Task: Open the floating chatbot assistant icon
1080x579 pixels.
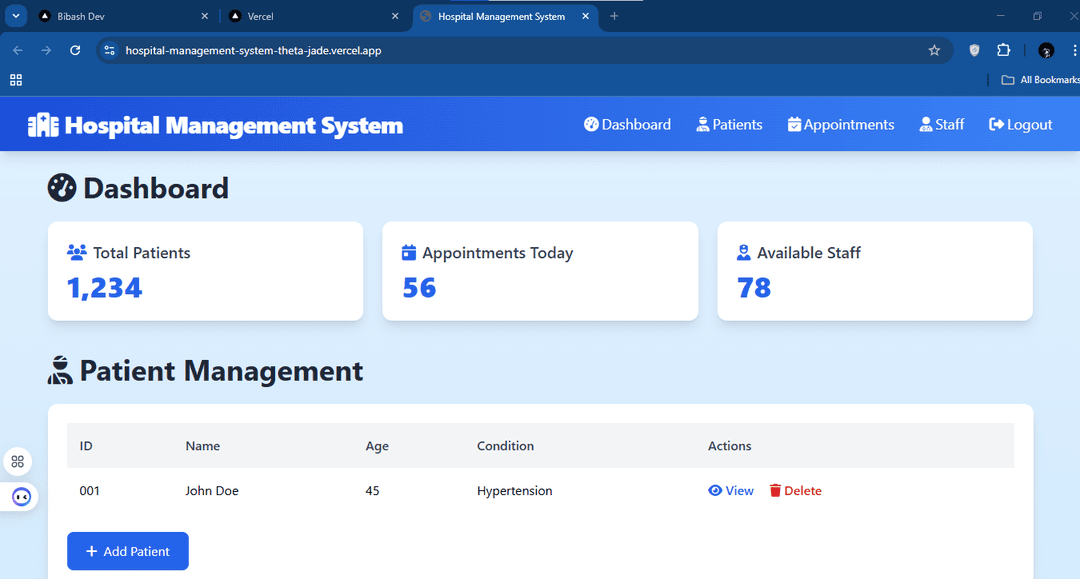Action: tap(21, 496)
